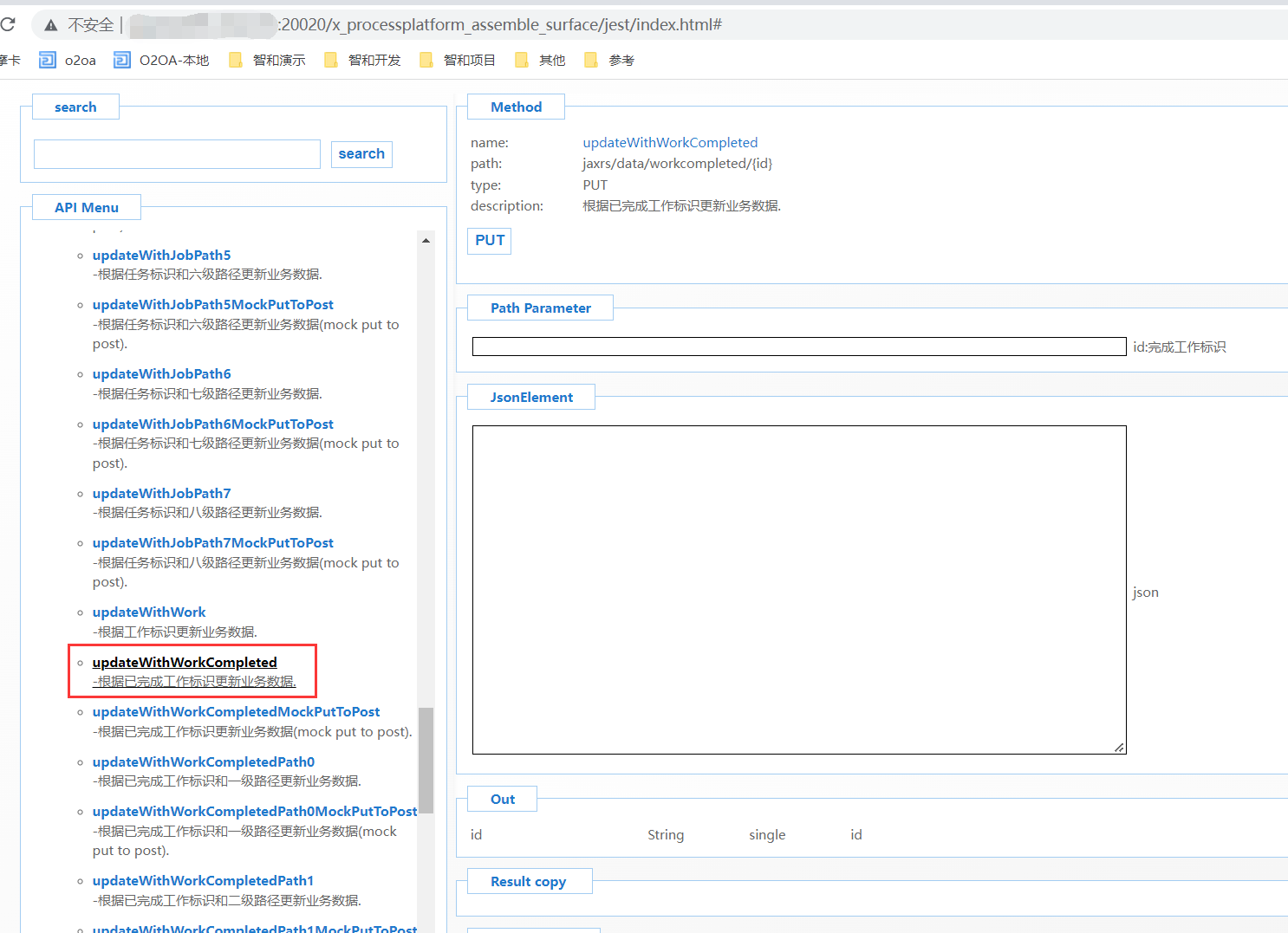Screen dimensions: 1288x933
Task: Click inside the JsonElement textarea
Action: click(798, 589)
